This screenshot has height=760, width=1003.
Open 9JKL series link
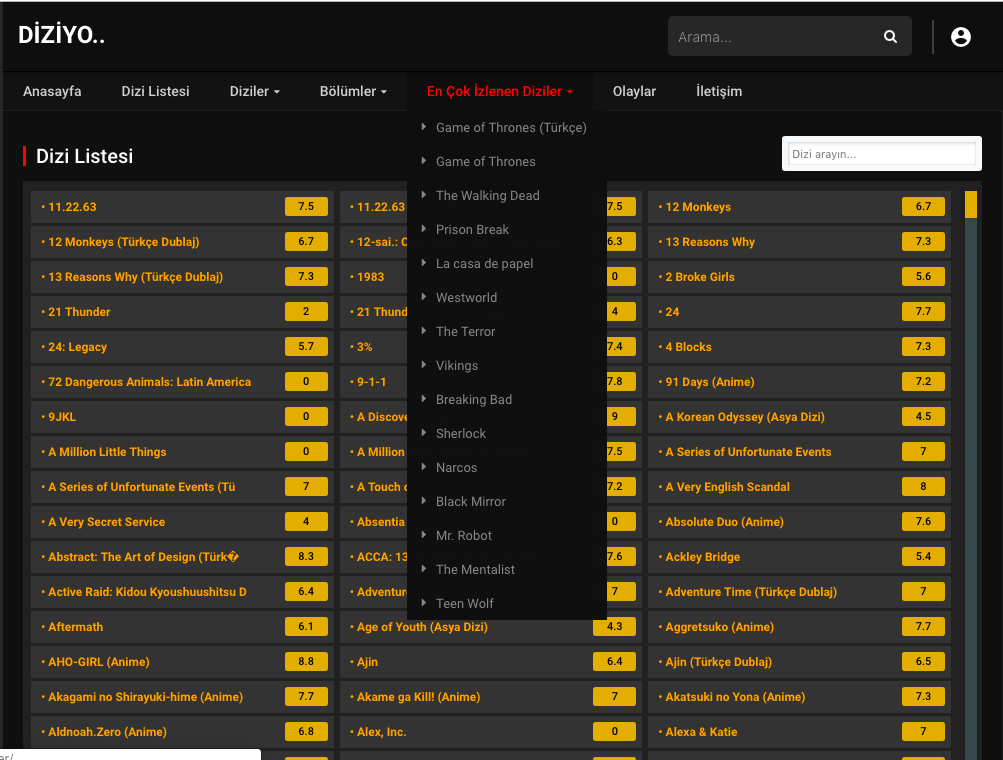(x=62, y=416)
